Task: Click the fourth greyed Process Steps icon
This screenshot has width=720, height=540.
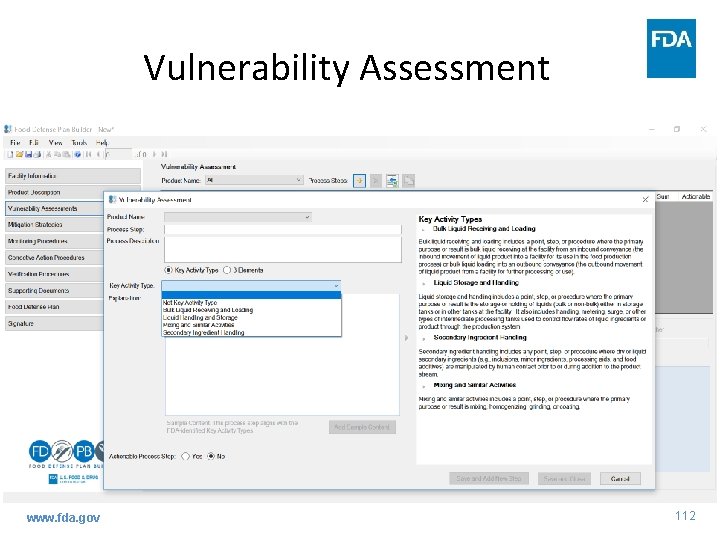Action: point(408,181)
